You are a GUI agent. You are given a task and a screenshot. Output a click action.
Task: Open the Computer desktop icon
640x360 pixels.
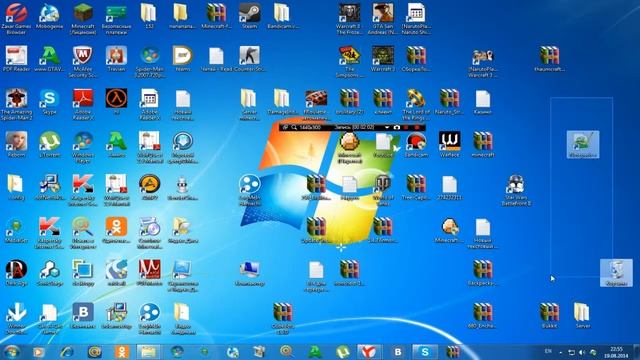(x=249, y=273)
